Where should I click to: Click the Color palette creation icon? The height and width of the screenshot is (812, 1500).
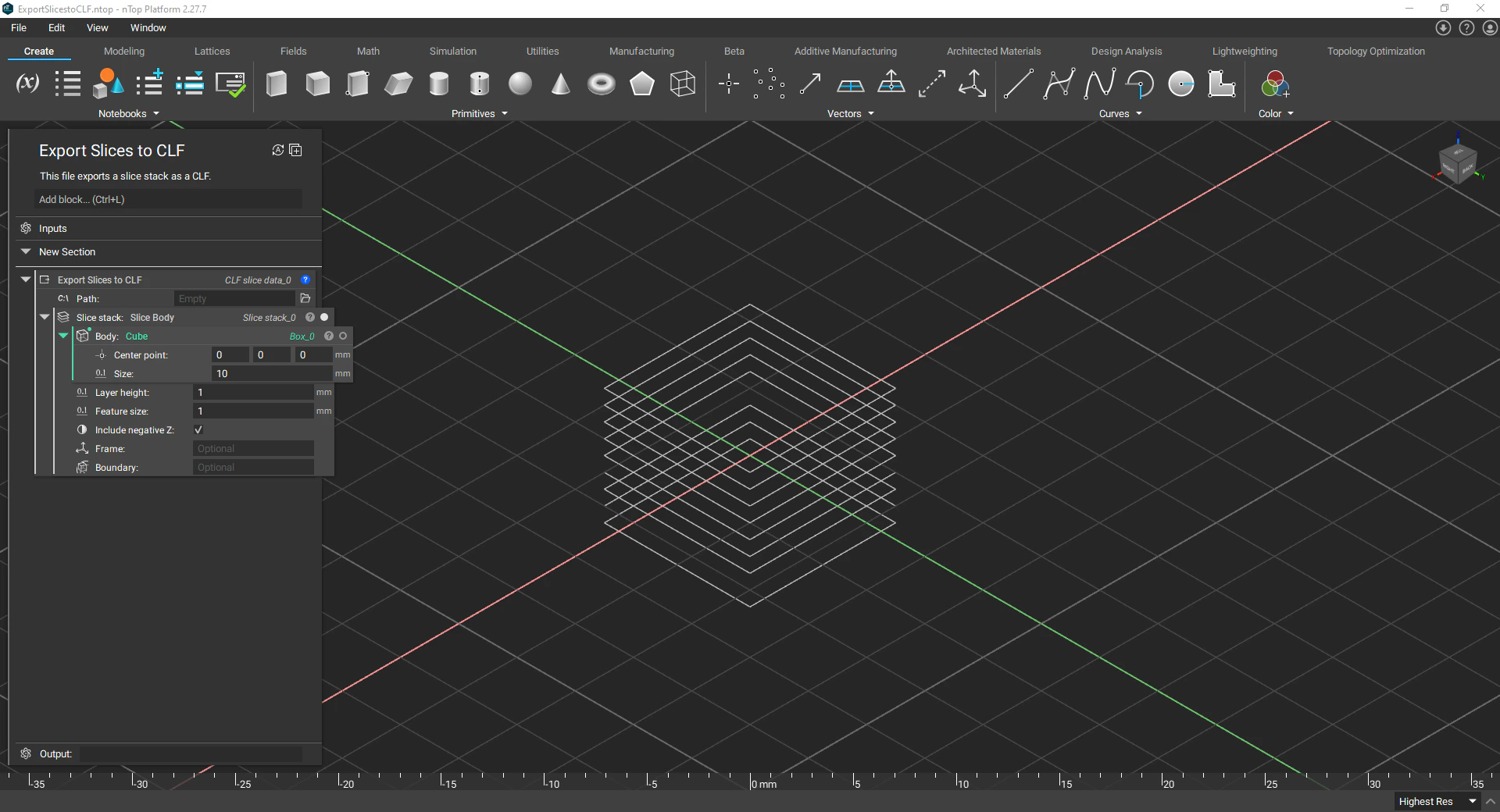1273,84
